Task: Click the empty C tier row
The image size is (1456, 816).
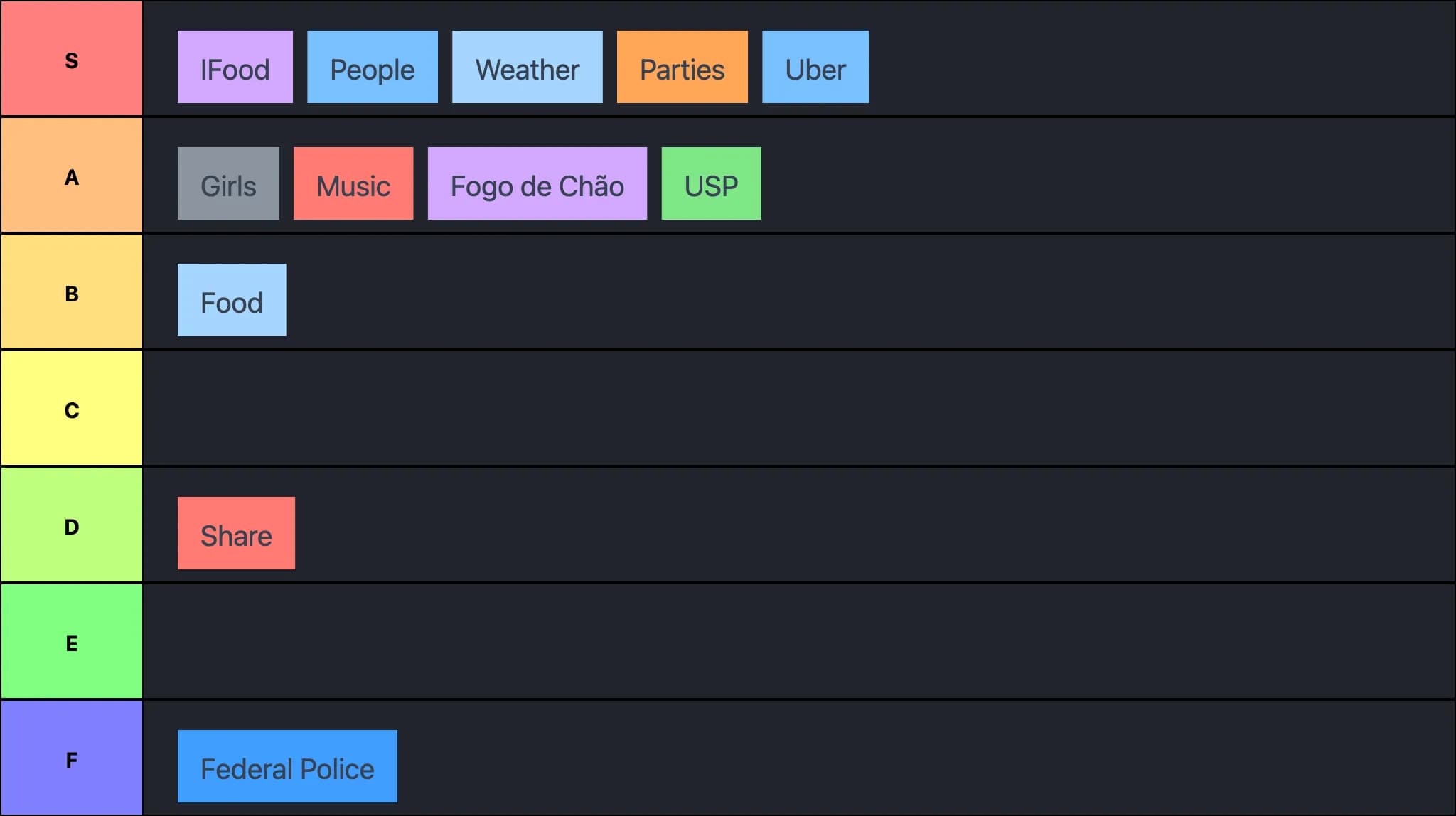Action: [799, 408]
